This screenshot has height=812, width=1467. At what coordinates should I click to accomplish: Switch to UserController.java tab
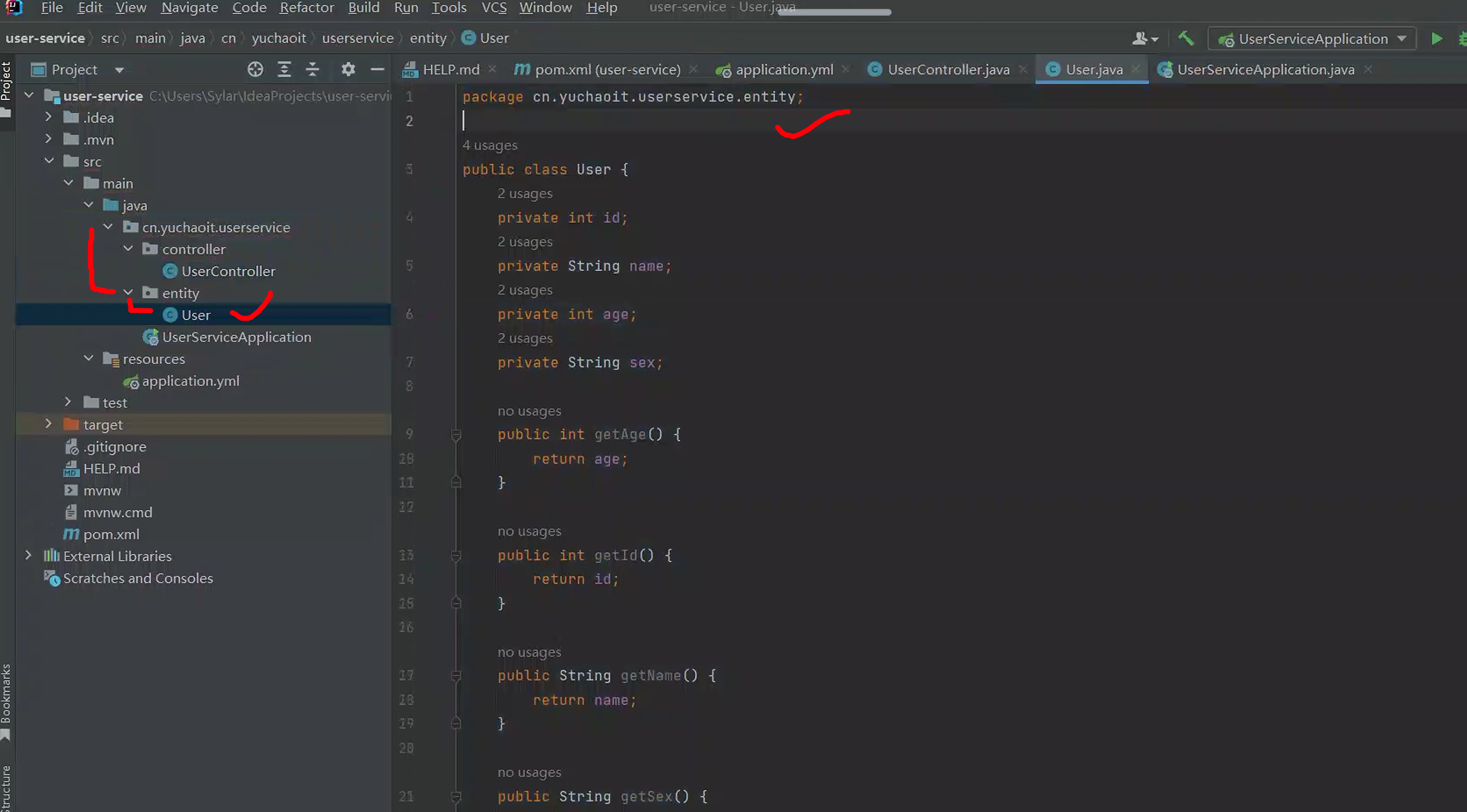[947, 69]
